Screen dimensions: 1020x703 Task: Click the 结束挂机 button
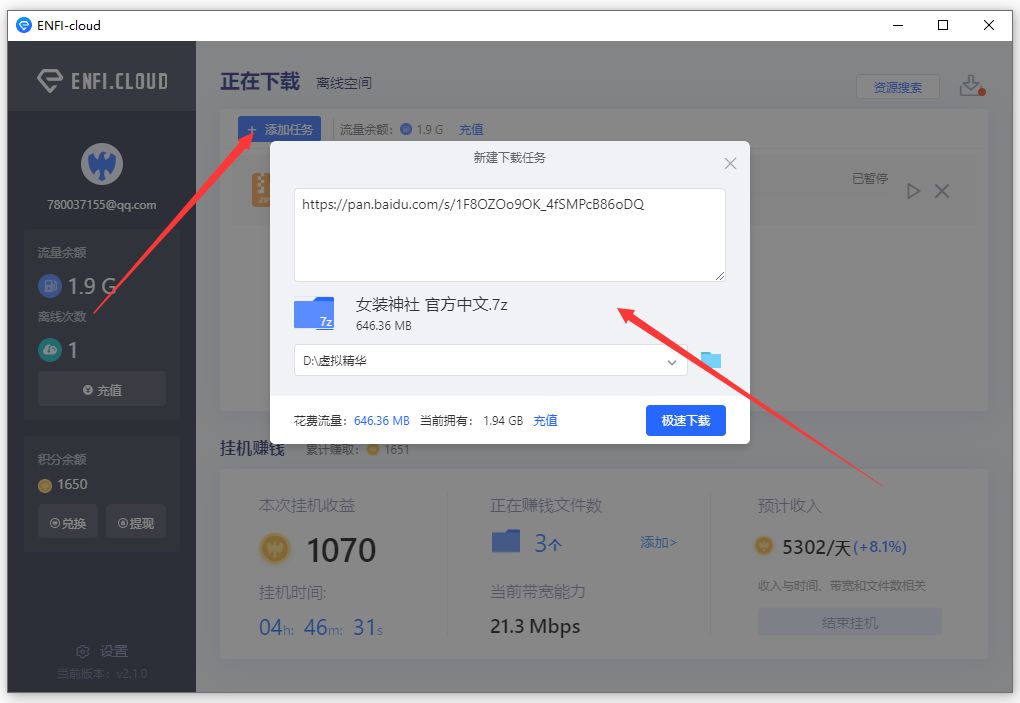coord(850,622)
